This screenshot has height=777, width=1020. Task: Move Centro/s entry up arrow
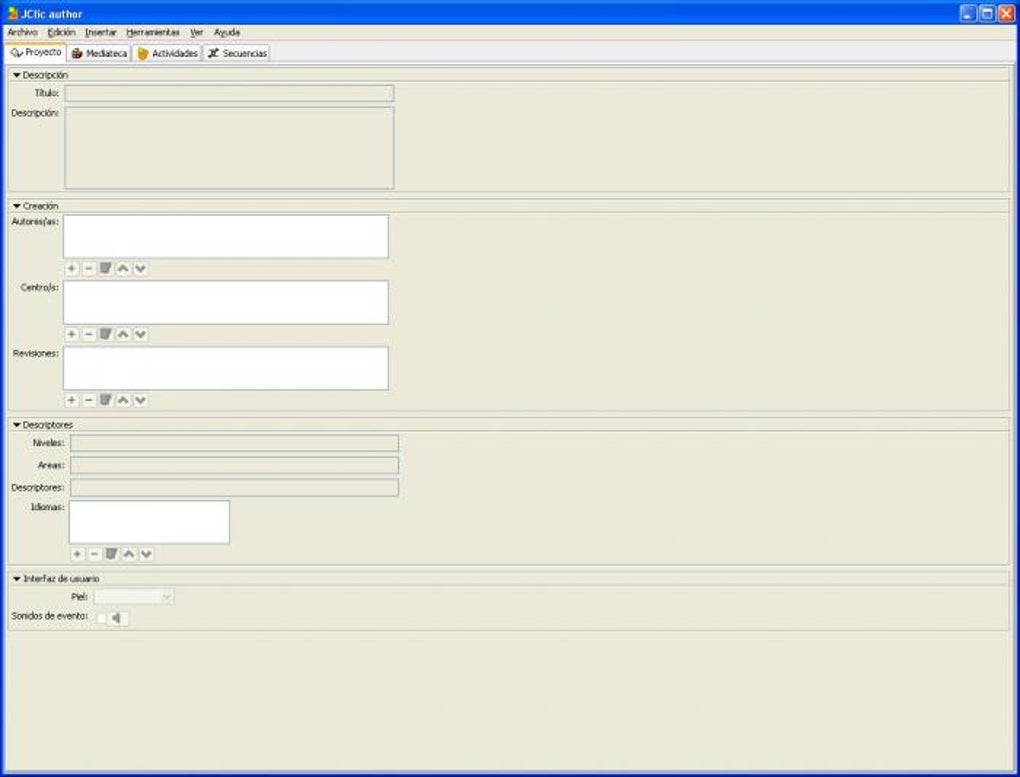123,334
